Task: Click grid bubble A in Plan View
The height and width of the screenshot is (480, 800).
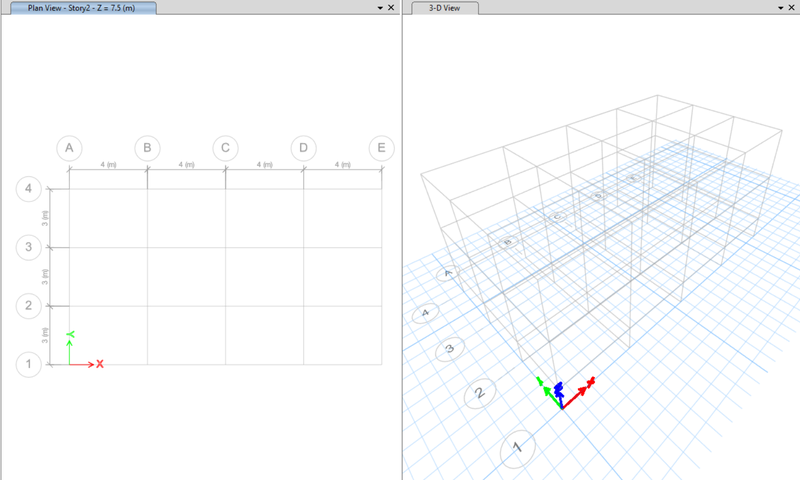Action: click(69, 148)
